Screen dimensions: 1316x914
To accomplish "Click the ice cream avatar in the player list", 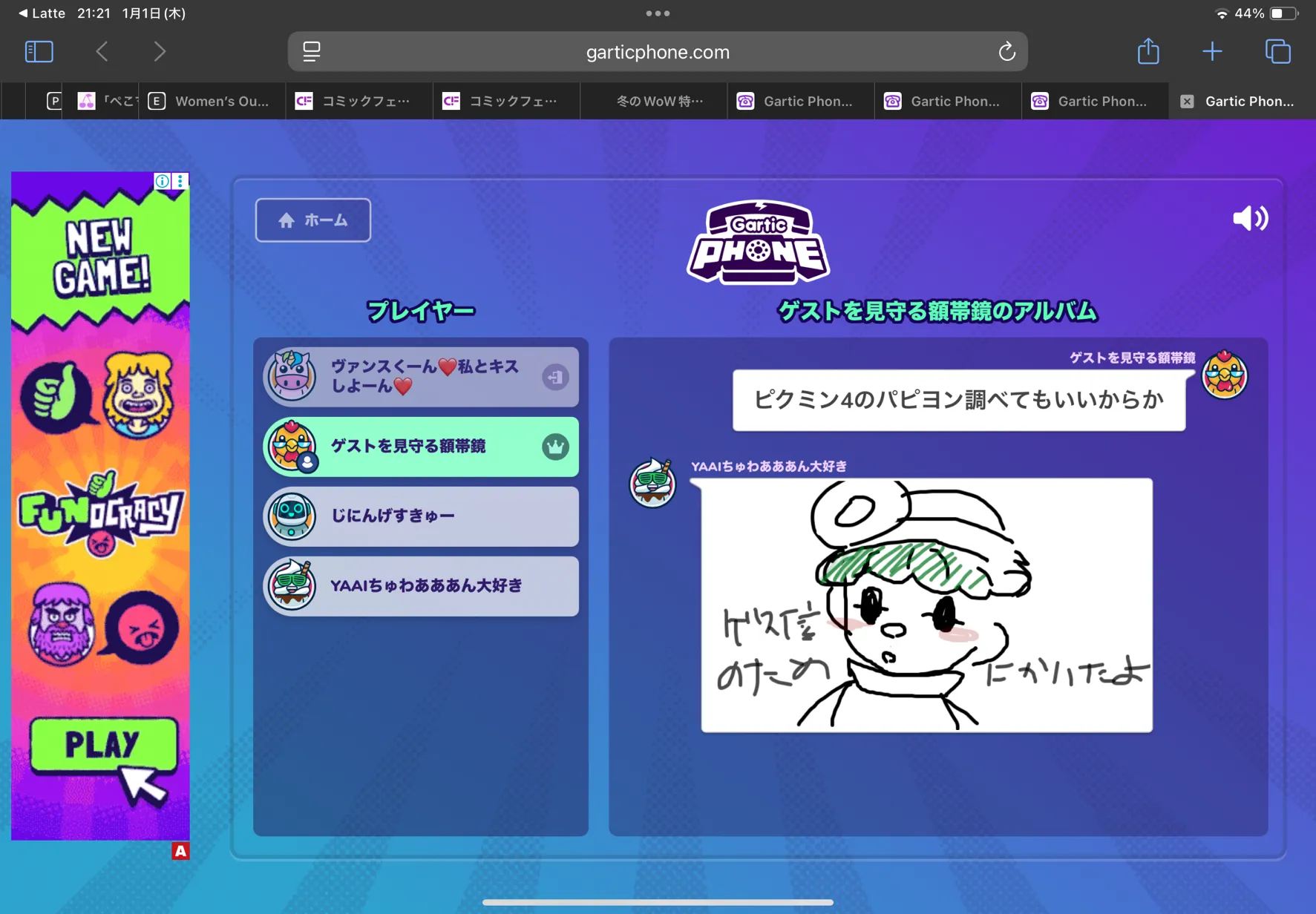I will [x=292, y=585].
